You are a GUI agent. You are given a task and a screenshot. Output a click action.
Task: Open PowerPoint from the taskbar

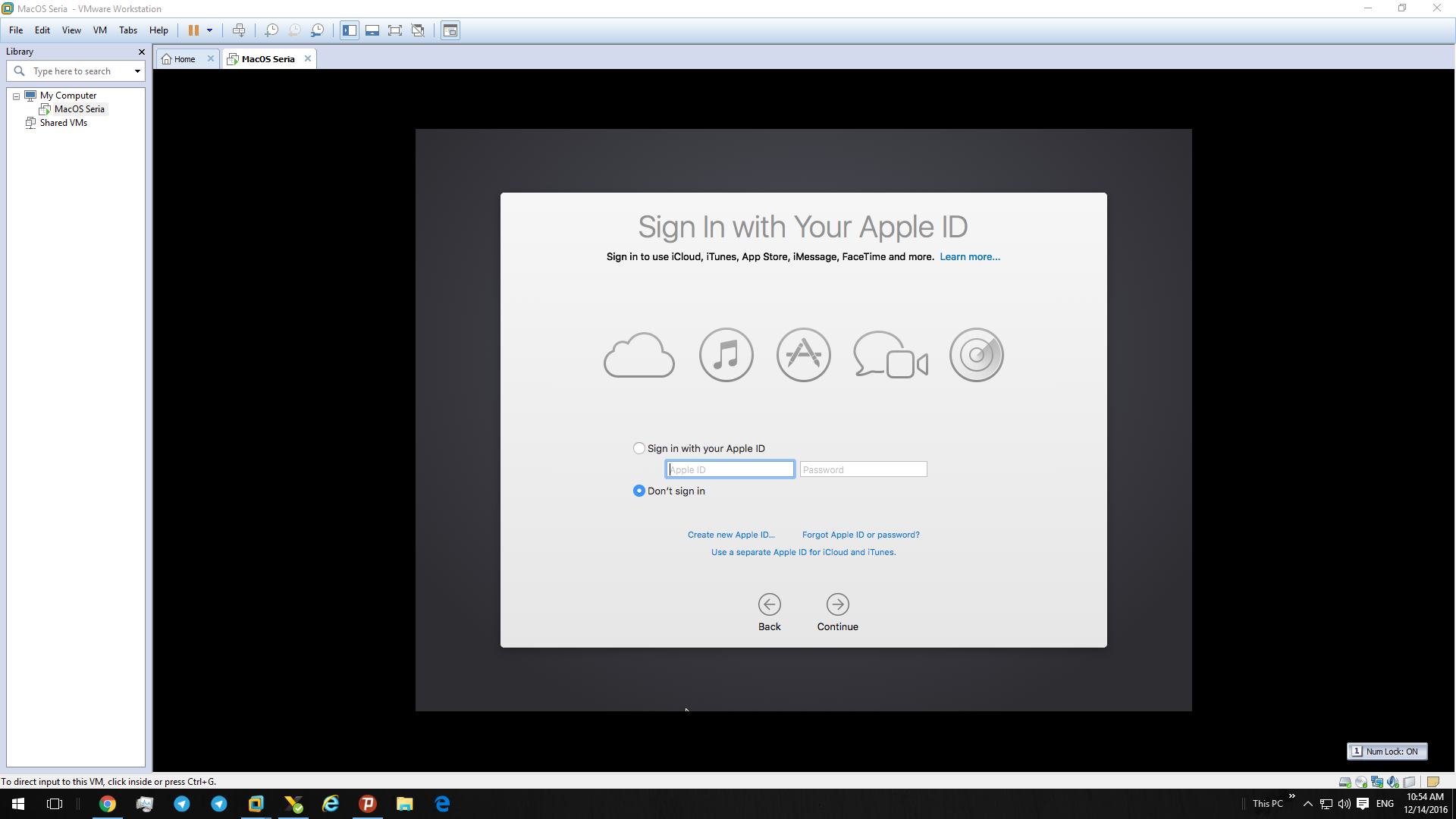[368, 804]
